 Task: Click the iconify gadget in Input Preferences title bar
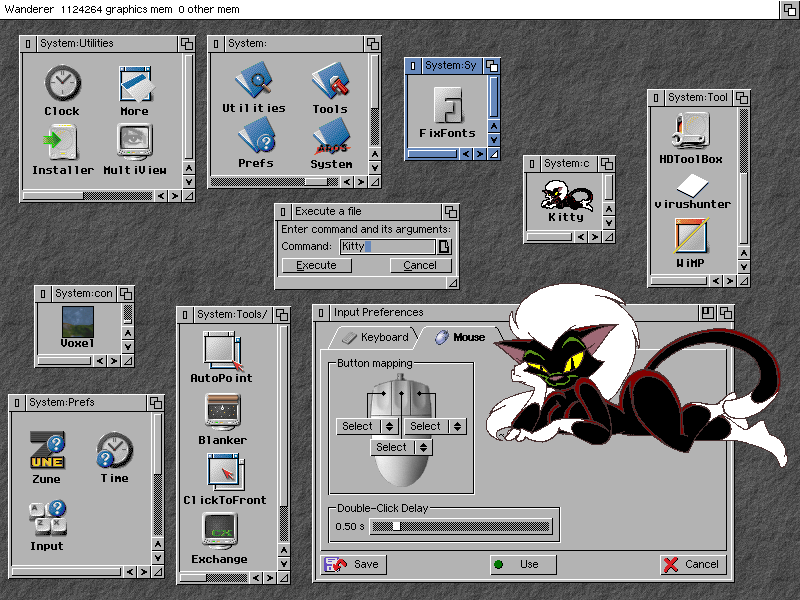coord(708,313)
